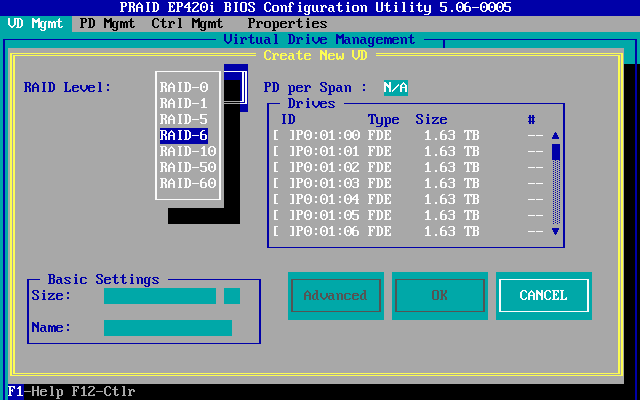Switch to the Properties tab
Image resolution: width=640 pixels, height=400 pixels.
click(x=287, y=24)
